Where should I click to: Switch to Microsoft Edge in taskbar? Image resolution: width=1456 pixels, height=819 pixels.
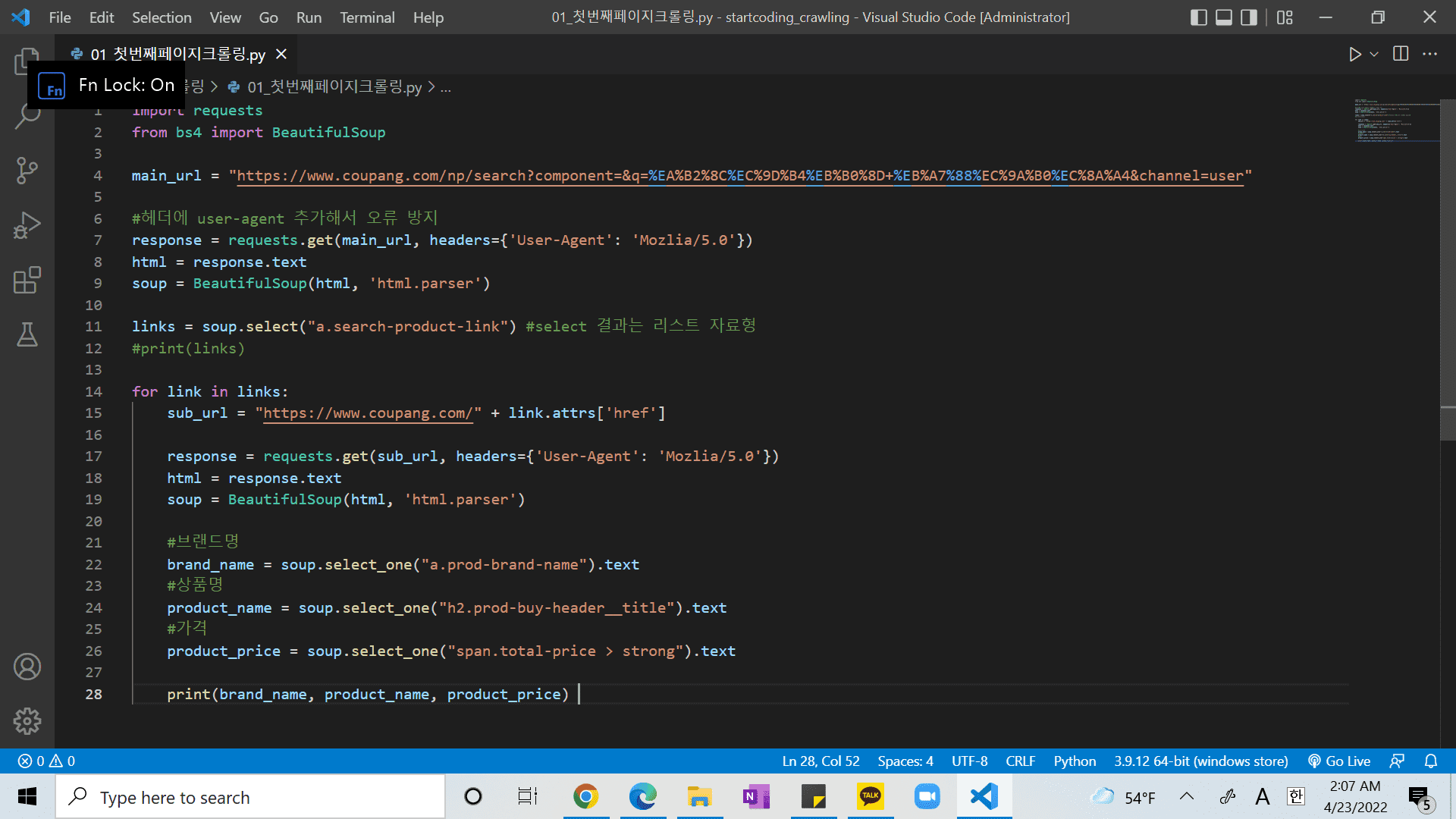[x=642, y=797]
